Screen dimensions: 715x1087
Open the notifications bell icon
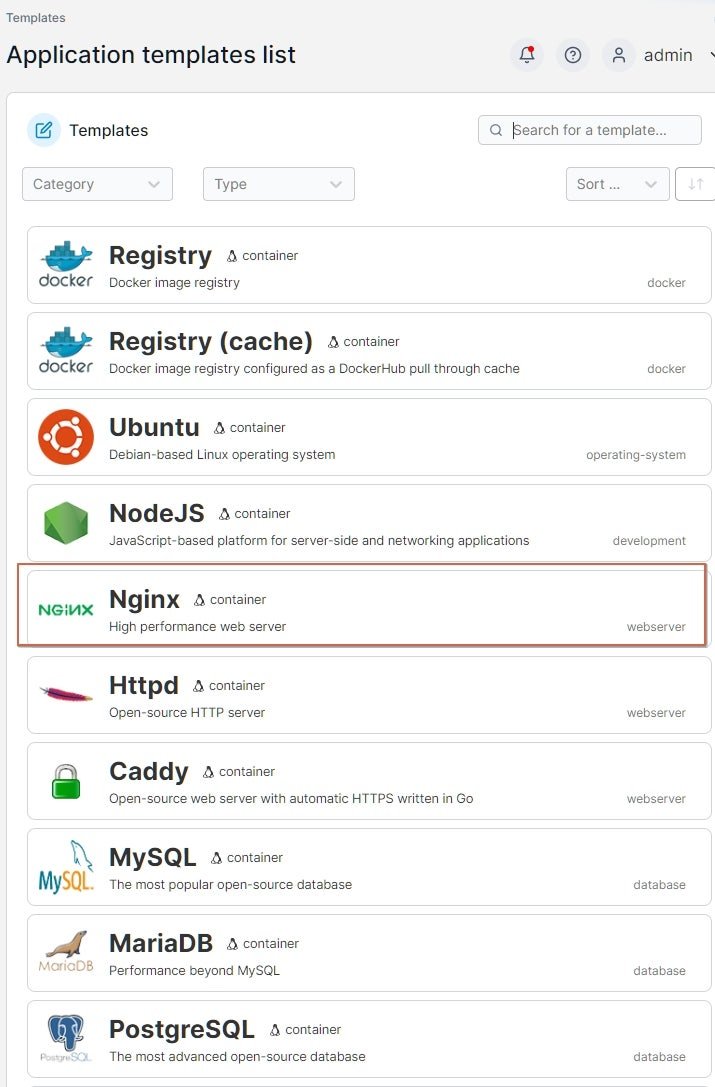[526, 55]
